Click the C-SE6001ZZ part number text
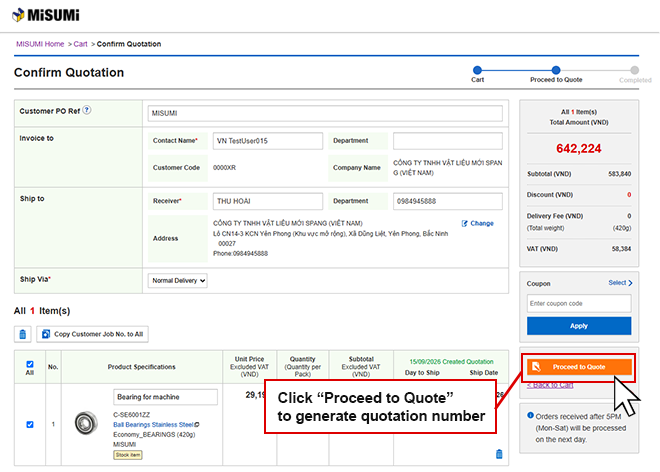The height and width of the screenshot is (472, 660). [131, 414]
